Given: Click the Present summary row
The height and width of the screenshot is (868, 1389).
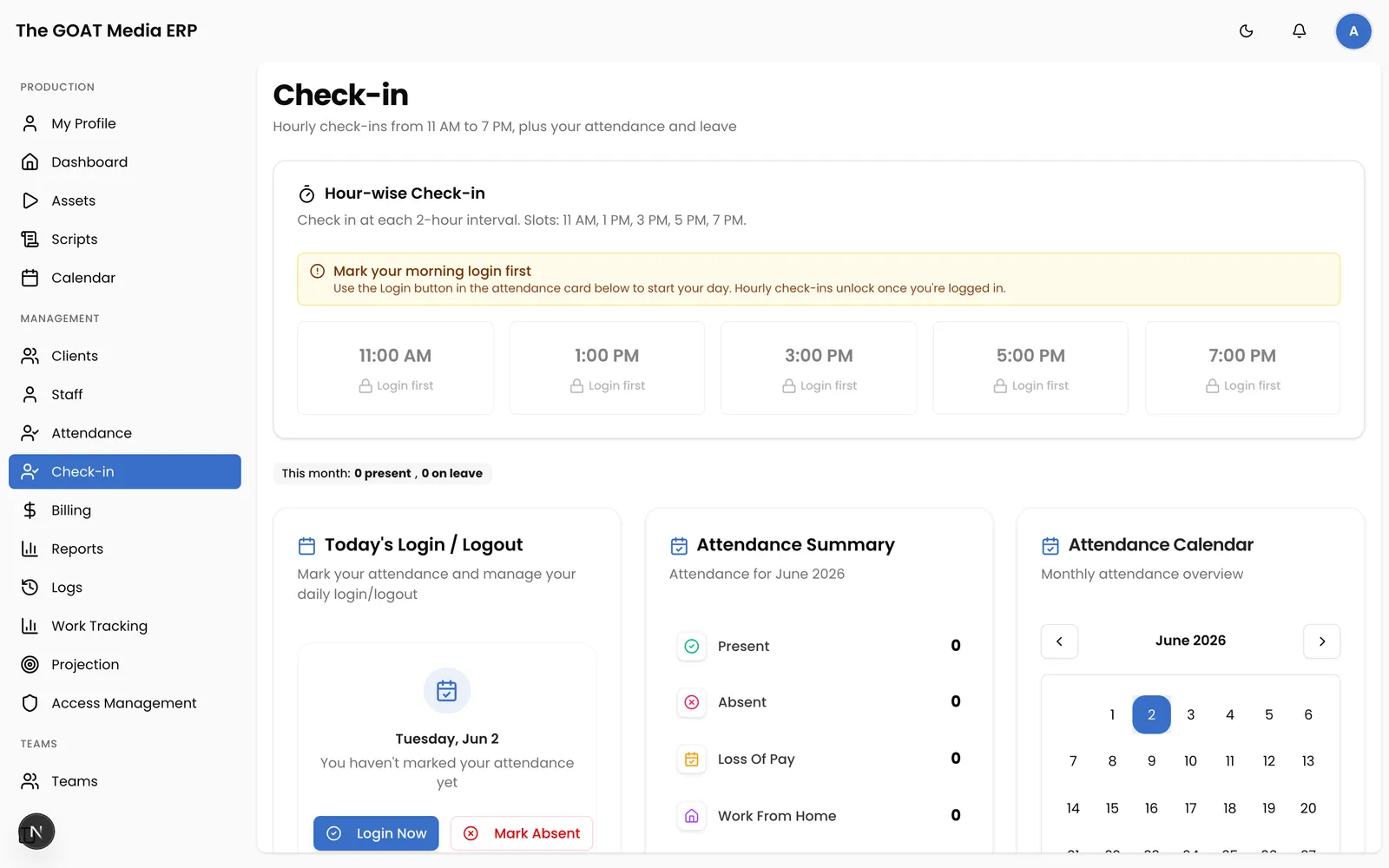Looking at the screenshot, I should click(819, 646).
